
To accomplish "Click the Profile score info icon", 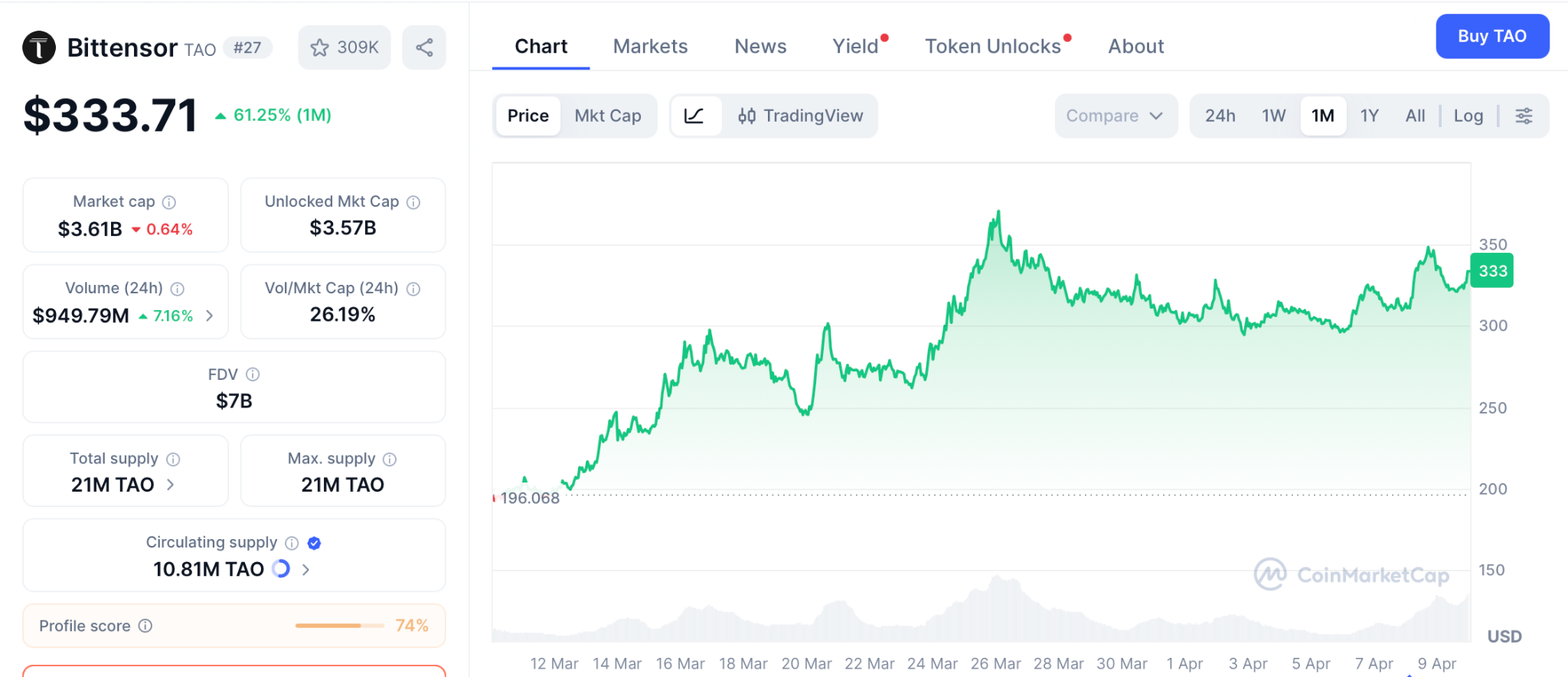I will pos(145,626).
